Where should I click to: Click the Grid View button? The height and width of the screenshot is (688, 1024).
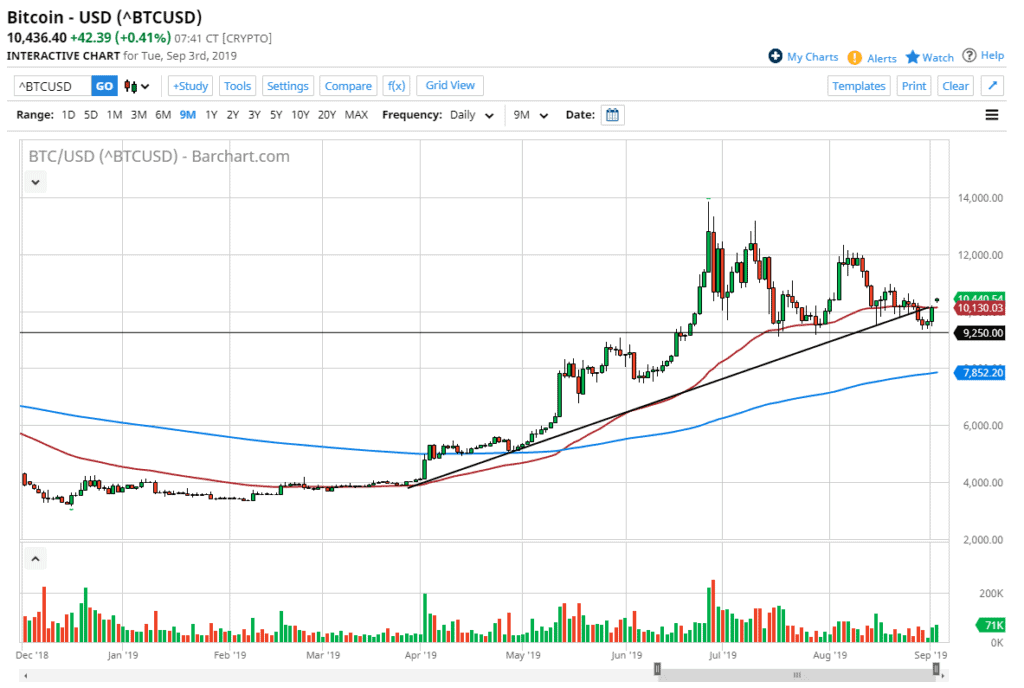[450, 86]
